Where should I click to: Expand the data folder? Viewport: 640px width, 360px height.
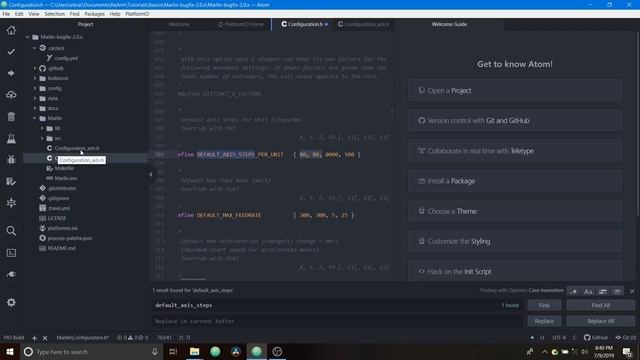(35, 98)
